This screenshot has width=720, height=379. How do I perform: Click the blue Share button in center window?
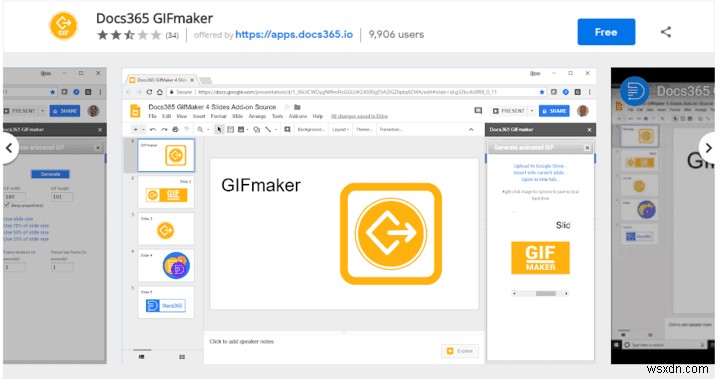(554, 111)
